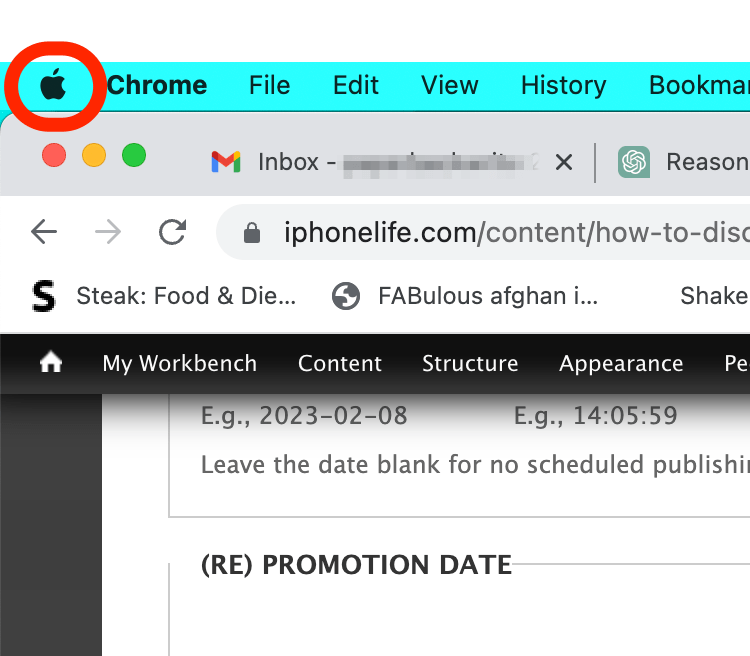Open the FABulous afghan bookmark
This screenshot has width=750, height=656.
point(466,296)
